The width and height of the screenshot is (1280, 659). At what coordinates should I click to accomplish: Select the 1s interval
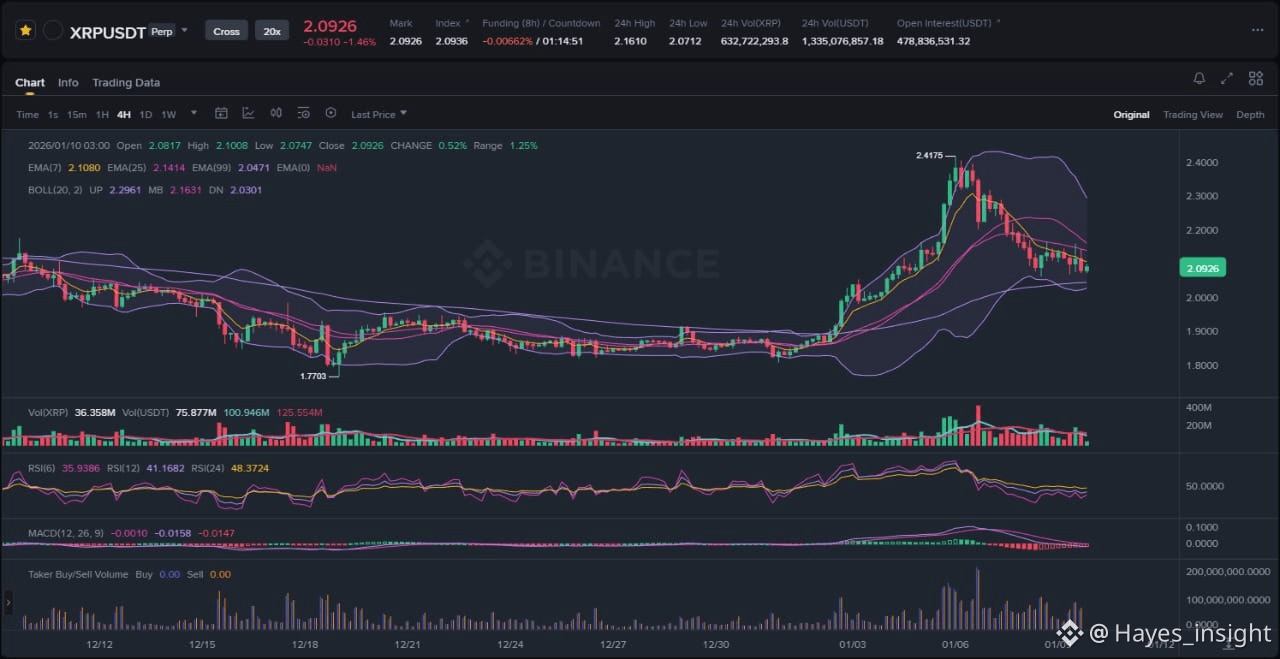tap(53, 114)
